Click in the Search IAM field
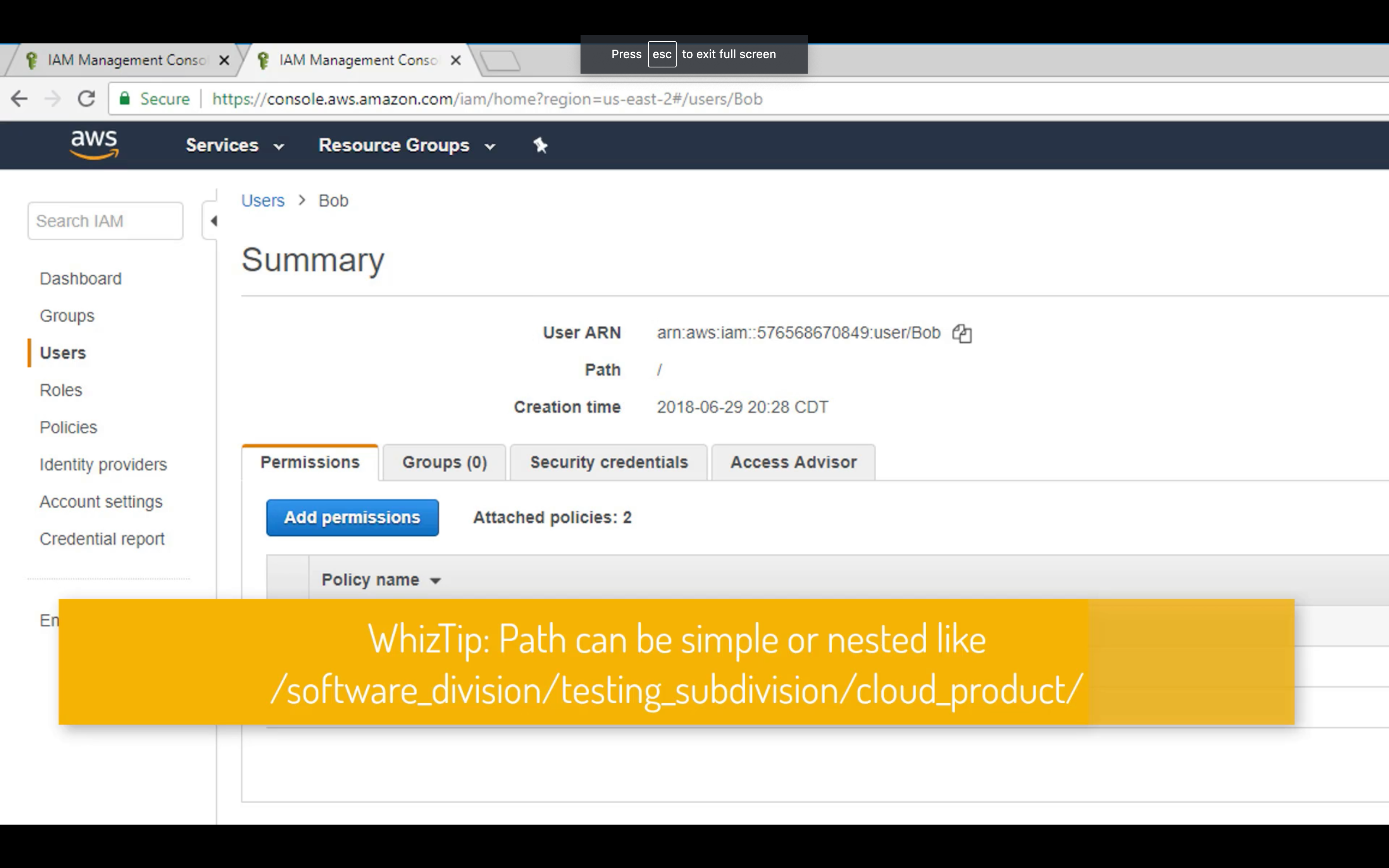Screen dimensions: 1389x868 [105, 221]
